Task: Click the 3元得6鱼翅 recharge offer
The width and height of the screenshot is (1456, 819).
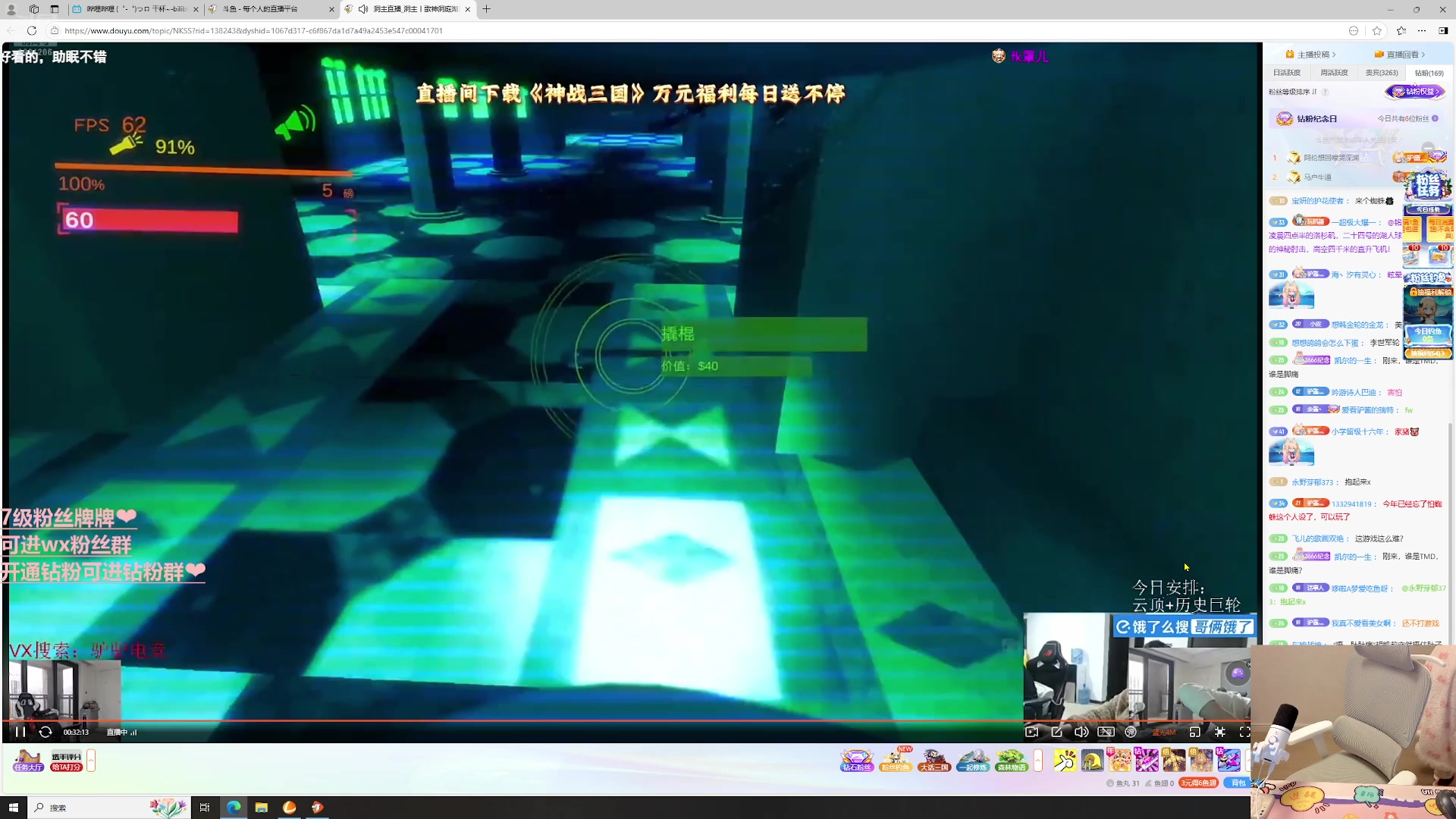Action: point(1198,783)
